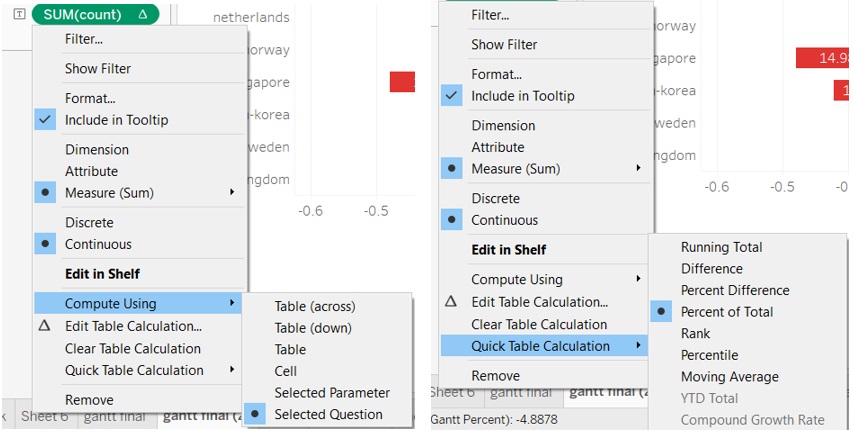Choose Running Total from the submenu

(x=721, y=247)
